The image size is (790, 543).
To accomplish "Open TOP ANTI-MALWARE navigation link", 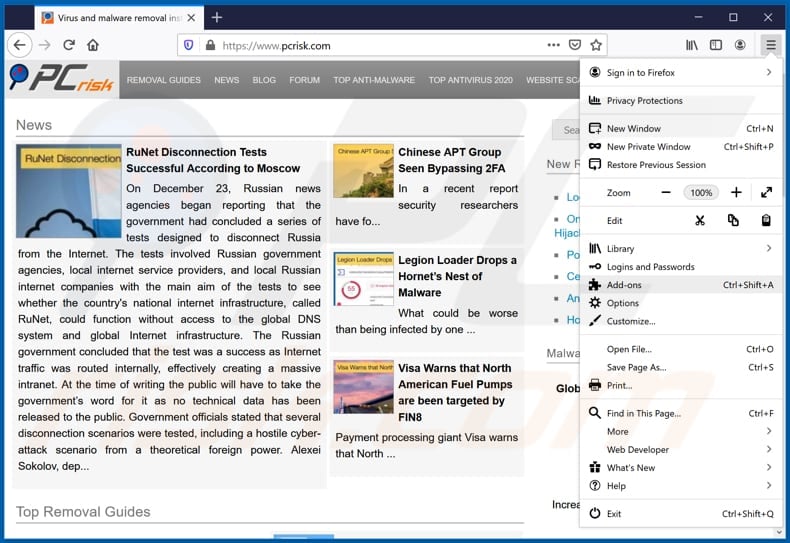I will click(x=374, y=80).
